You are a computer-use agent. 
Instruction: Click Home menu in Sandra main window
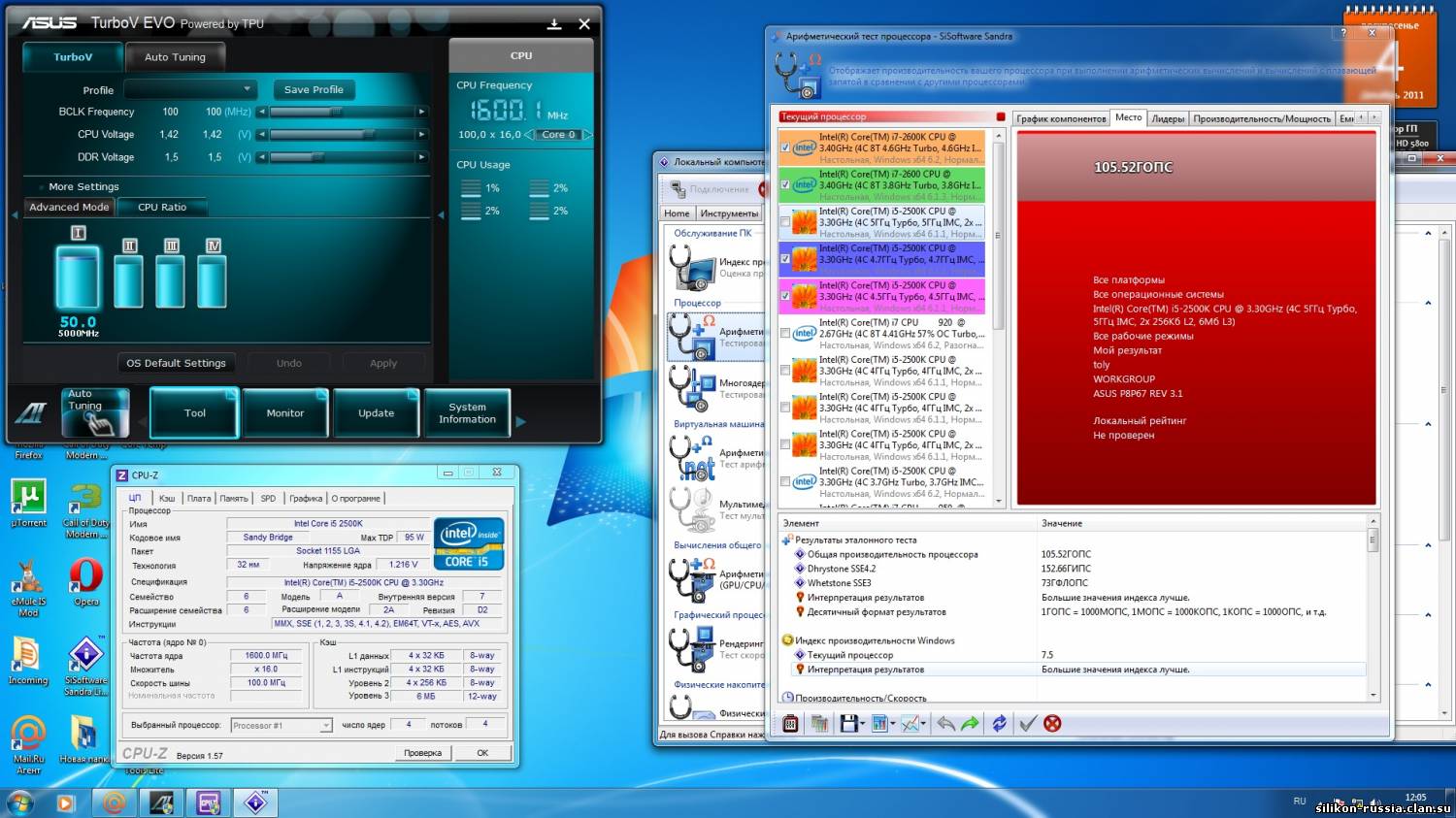coord(677,213)
